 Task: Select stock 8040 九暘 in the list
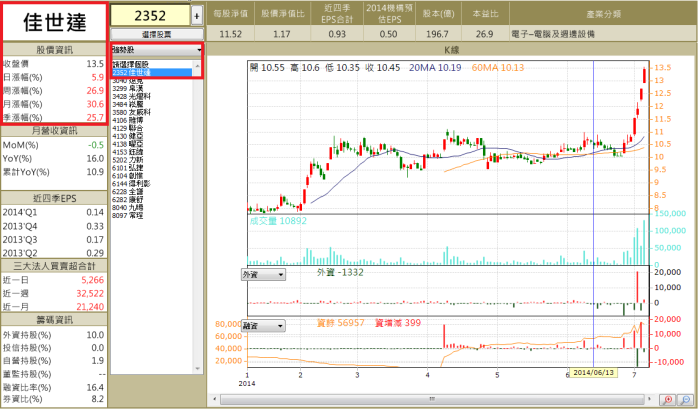[x=128, y=208]
